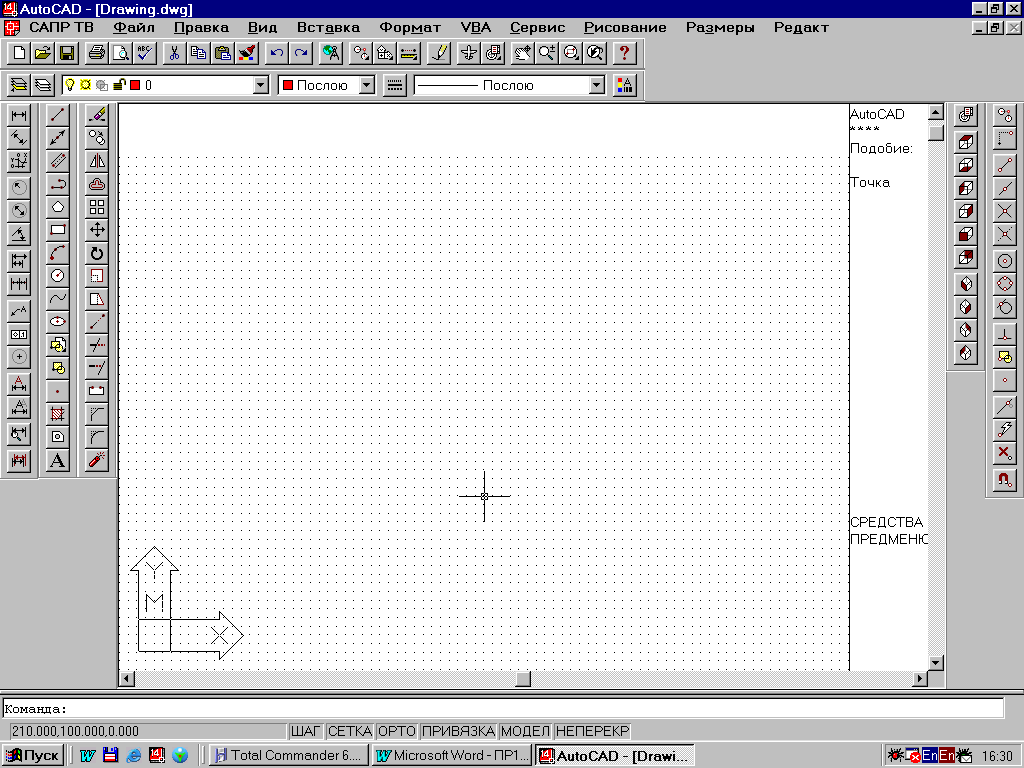Select the Rectangle draw tool

tap(57, 230)
